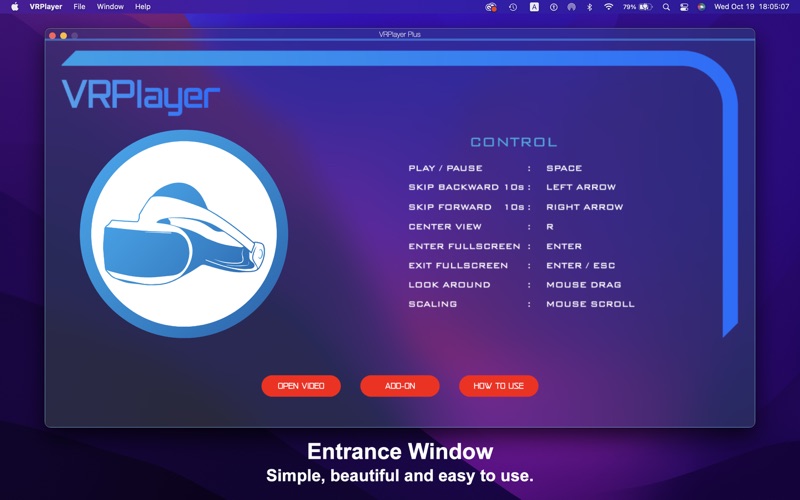
Task: Click the R key text
Action: pyautogui.click(x=549, y=227)
